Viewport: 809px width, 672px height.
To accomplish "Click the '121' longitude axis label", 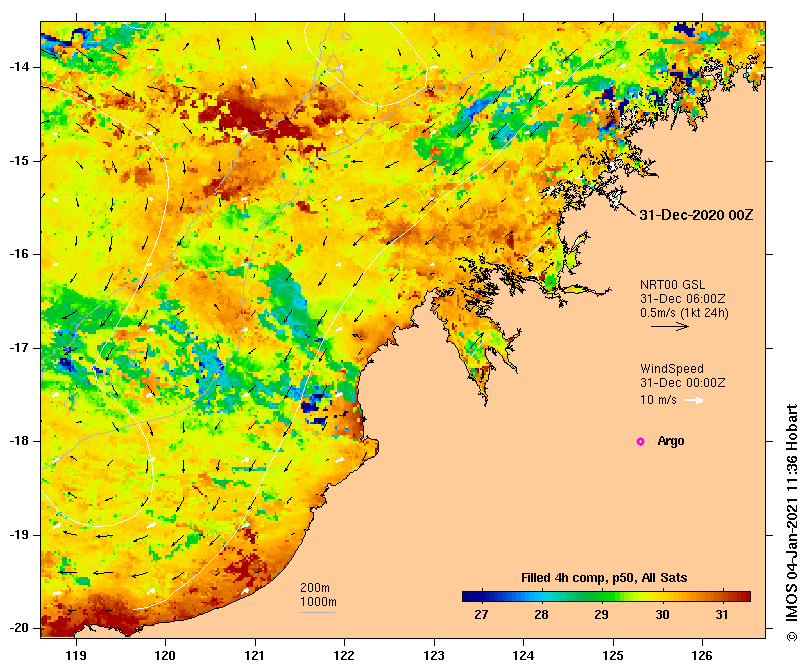I will click(255, 656).
